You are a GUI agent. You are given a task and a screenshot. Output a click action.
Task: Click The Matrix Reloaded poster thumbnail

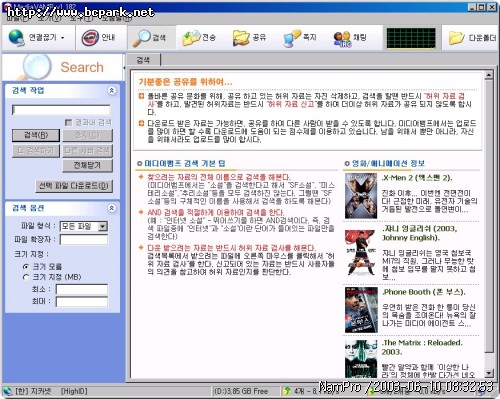tap(361, 359)
